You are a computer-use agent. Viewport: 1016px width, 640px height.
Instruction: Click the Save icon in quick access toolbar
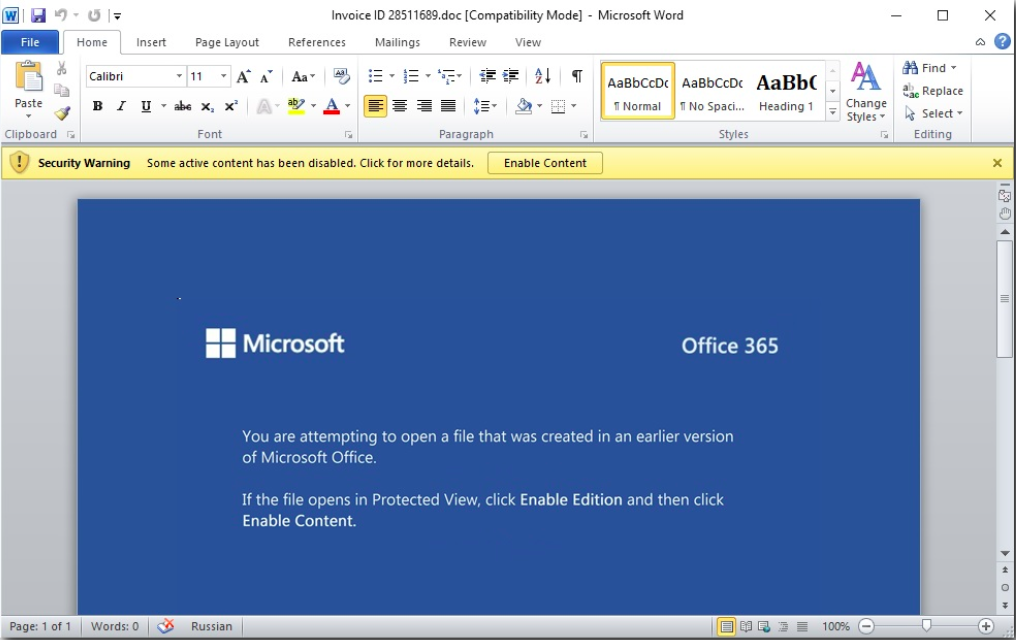[39, 15]
